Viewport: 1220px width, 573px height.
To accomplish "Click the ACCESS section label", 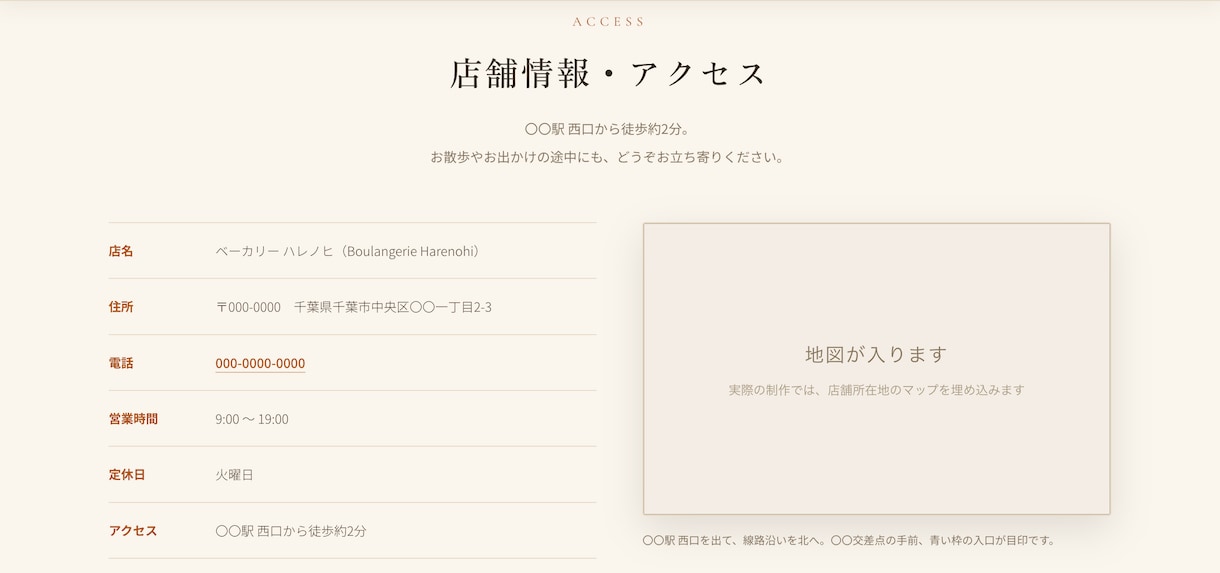I will (x=609, y=22).
